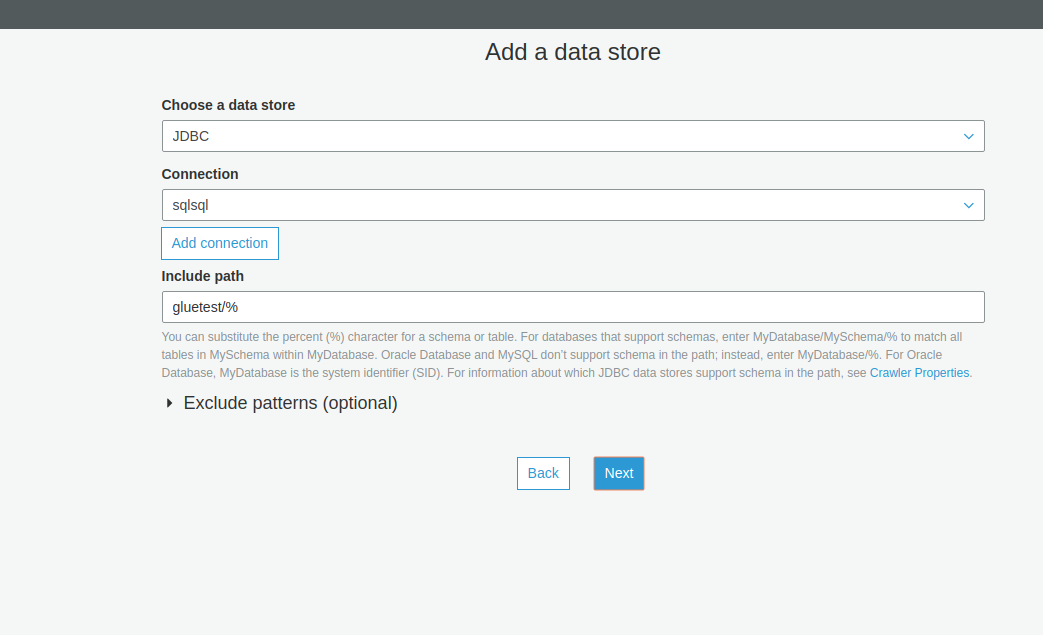Click the Add connection button
Image resolution: width=1043 pixels, height=635 pixels.
pos(220,243)
